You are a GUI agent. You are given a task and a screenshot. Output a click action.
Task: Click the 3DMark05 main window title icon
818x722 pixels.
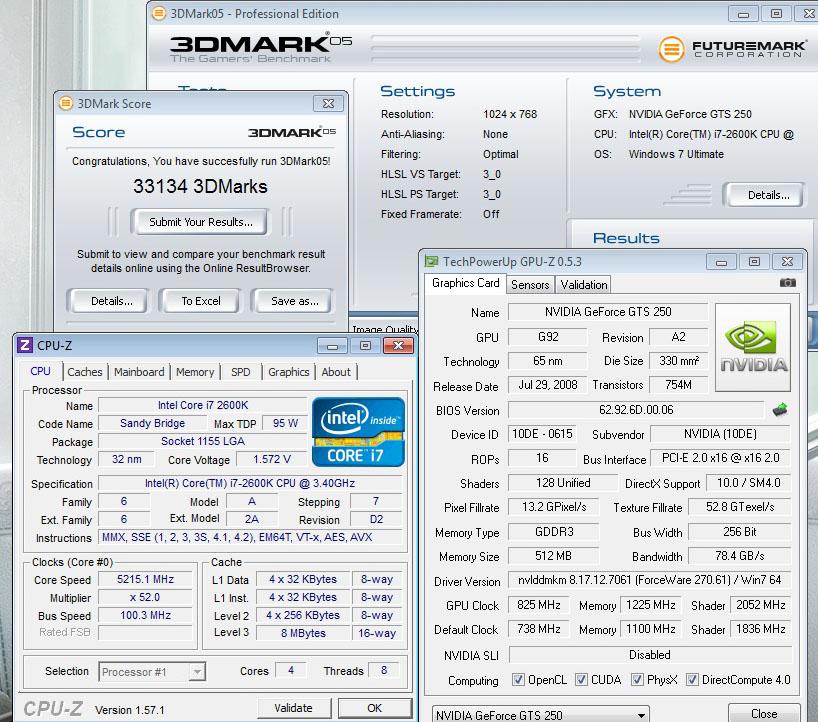(159, 13)
